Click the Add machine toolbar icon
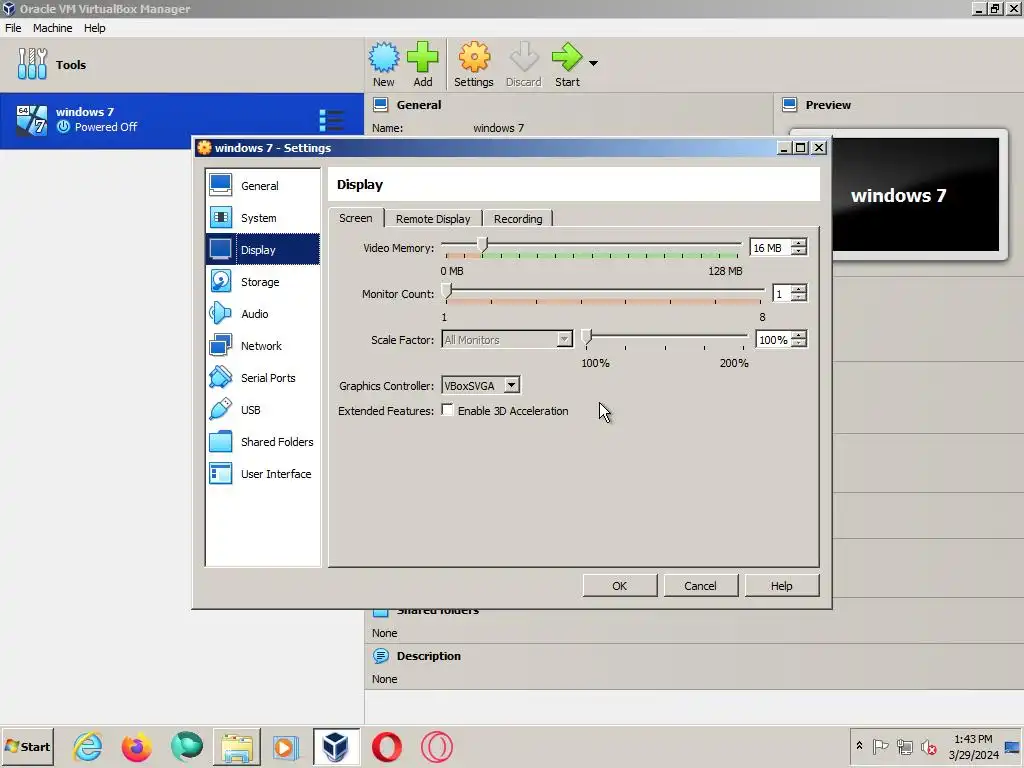1024x768 pixels. [423, 64]
